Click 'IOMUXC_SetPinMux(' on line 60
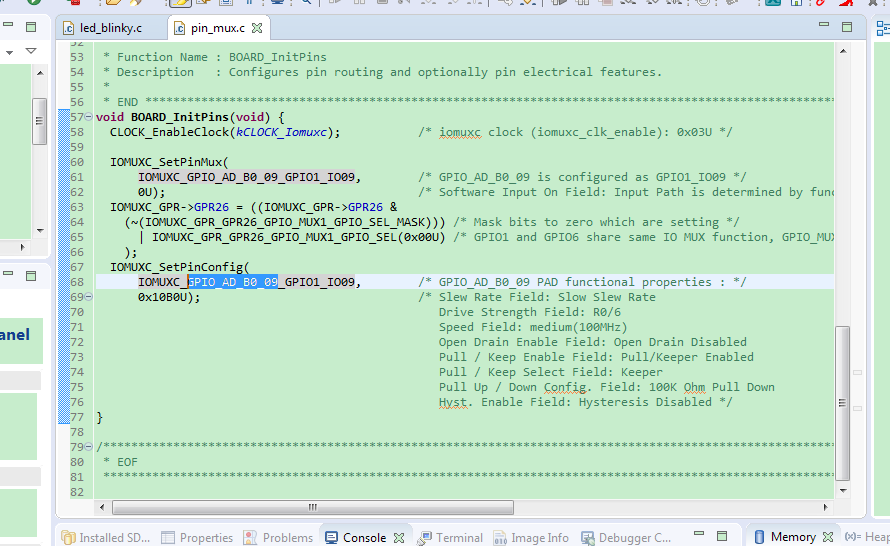890x546 pixels. coord(169,162)
